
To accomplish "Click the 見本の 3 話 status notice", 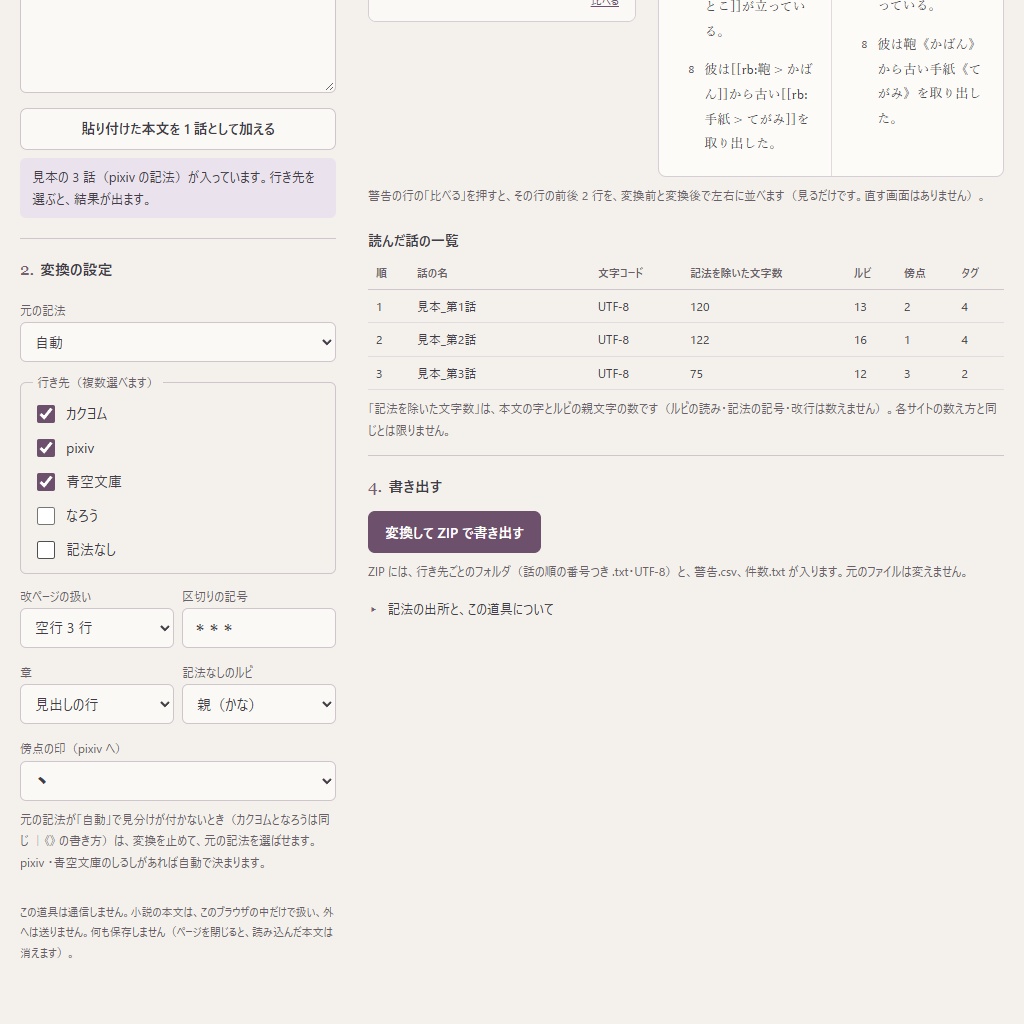I will click(x=178, y=188).
